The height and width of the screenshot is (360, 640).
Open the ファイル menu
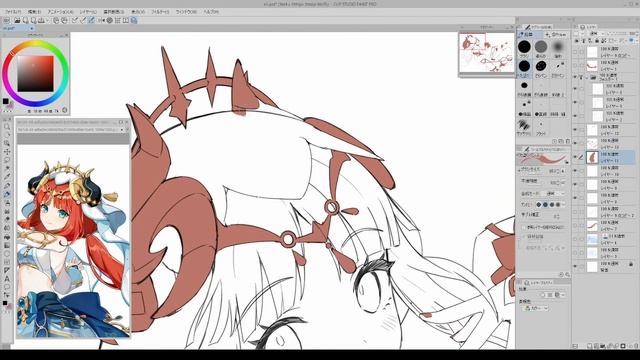[13, 12]
